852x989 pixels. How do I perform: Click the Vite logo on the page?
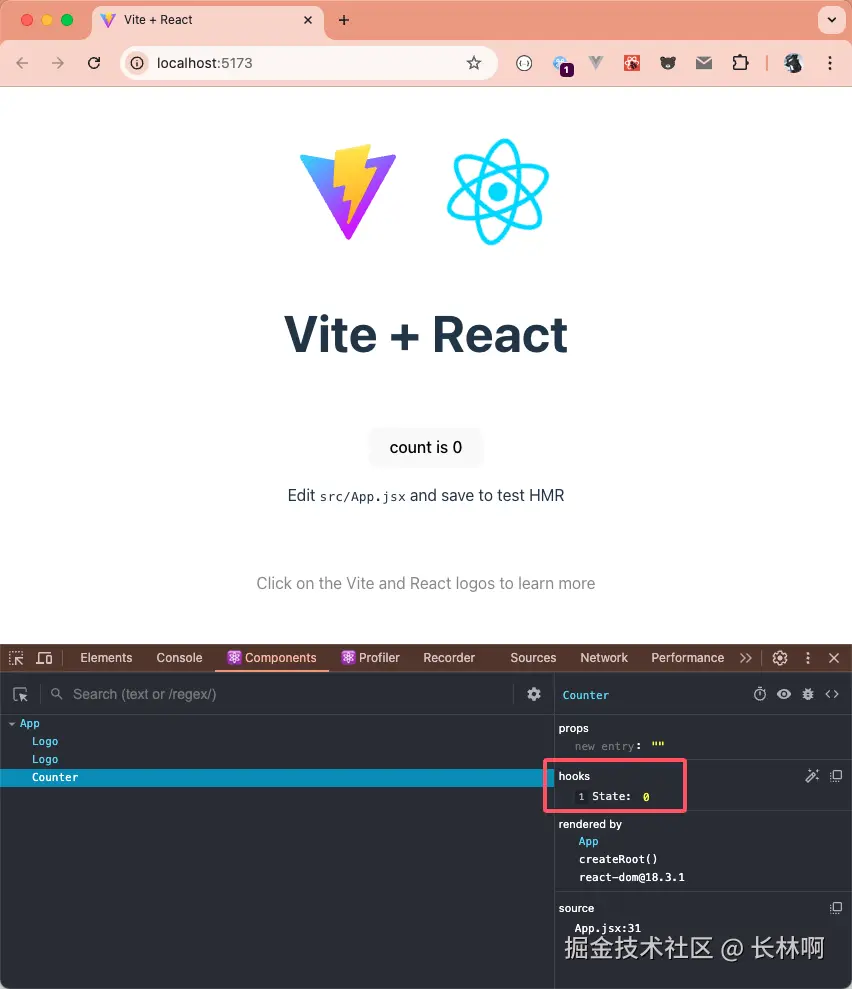tap(347, 191)
